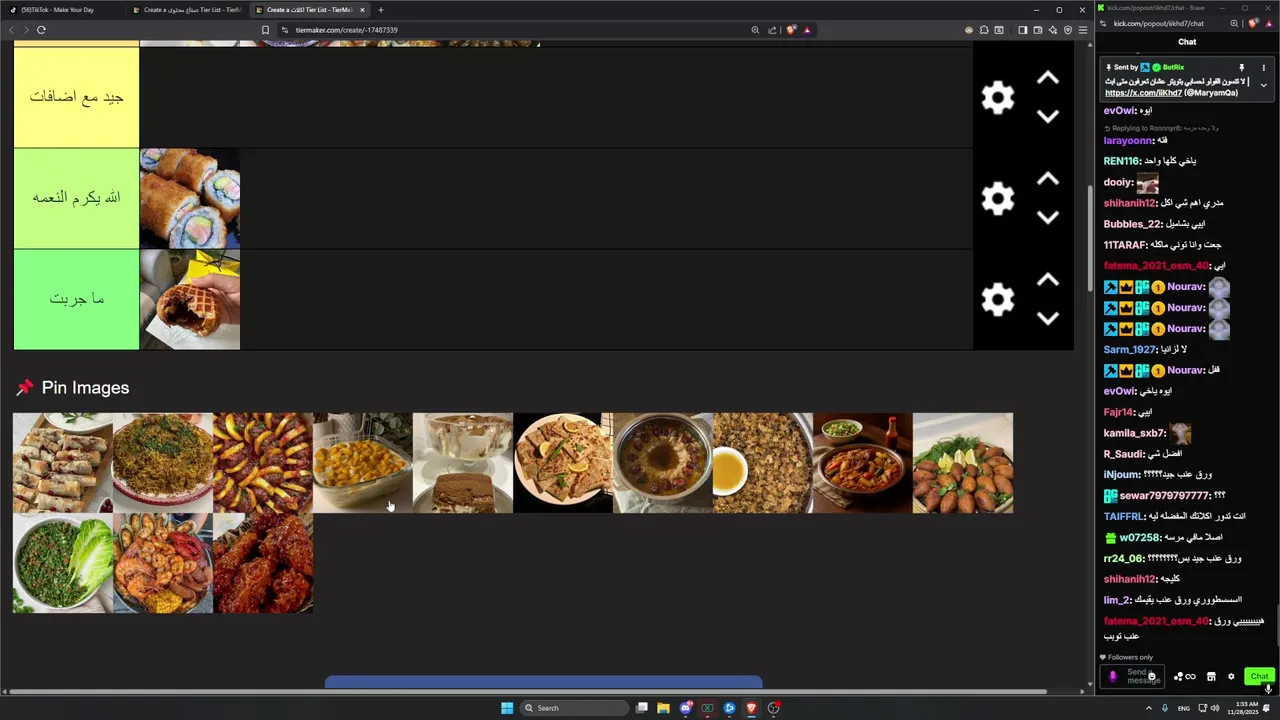Open the Brave main menu

click(1083, 30)
